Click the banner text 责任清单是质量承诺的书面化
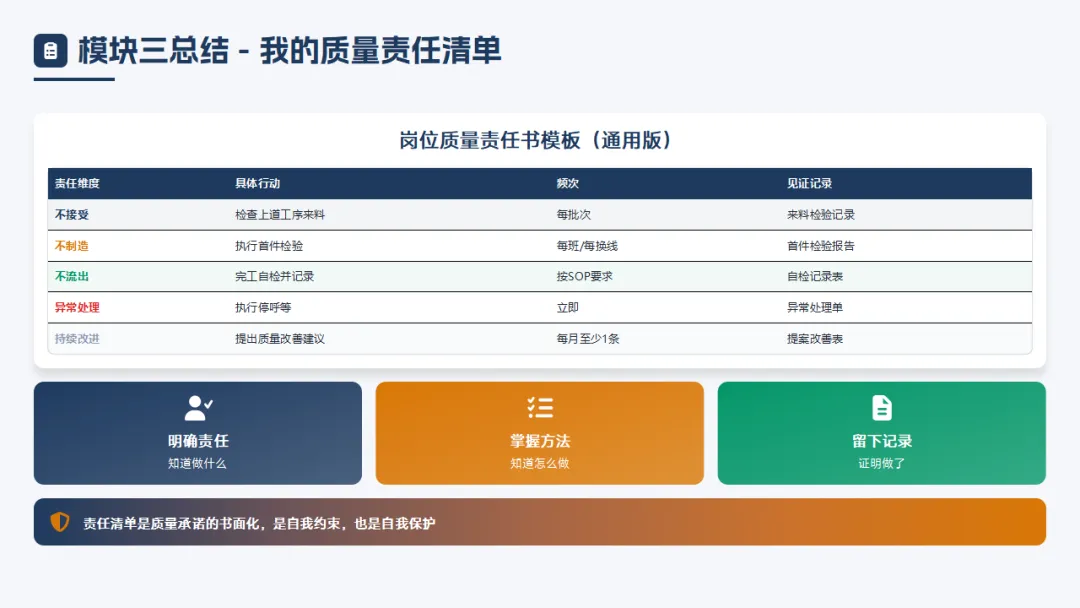This screenshot has height=608, width=1080. (171, 523)
